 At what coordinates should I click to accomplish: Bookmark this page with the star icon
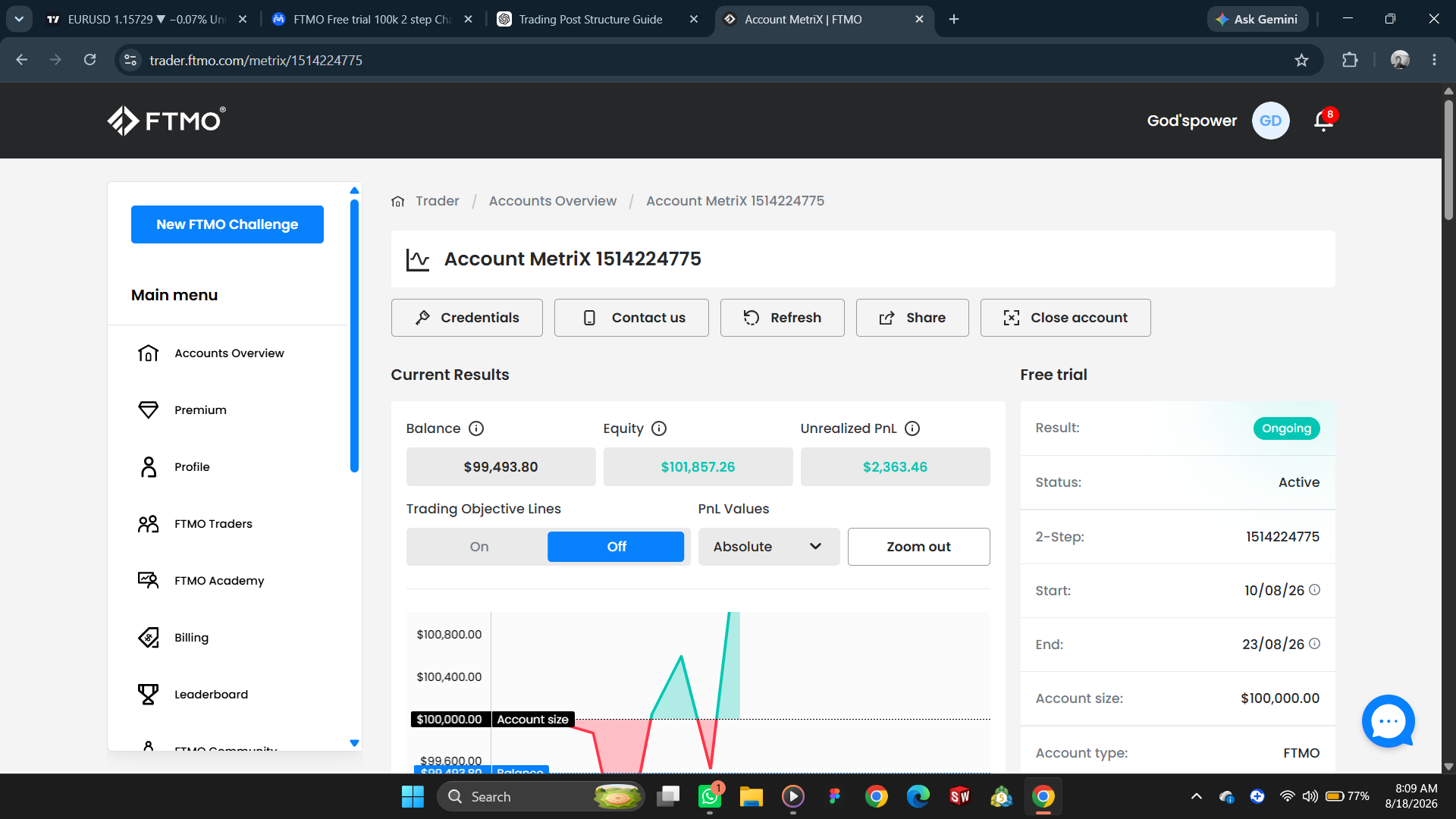(1302, 60)
